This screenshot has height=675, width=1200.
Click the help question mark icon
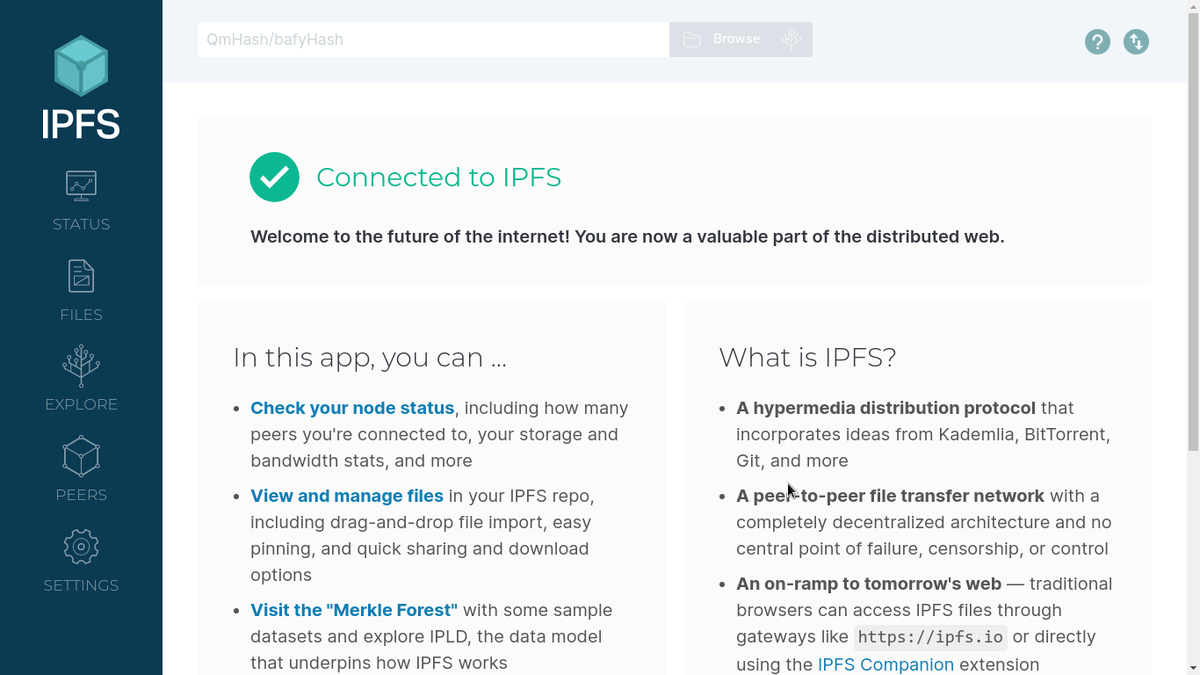click(x=1097, y=41)
